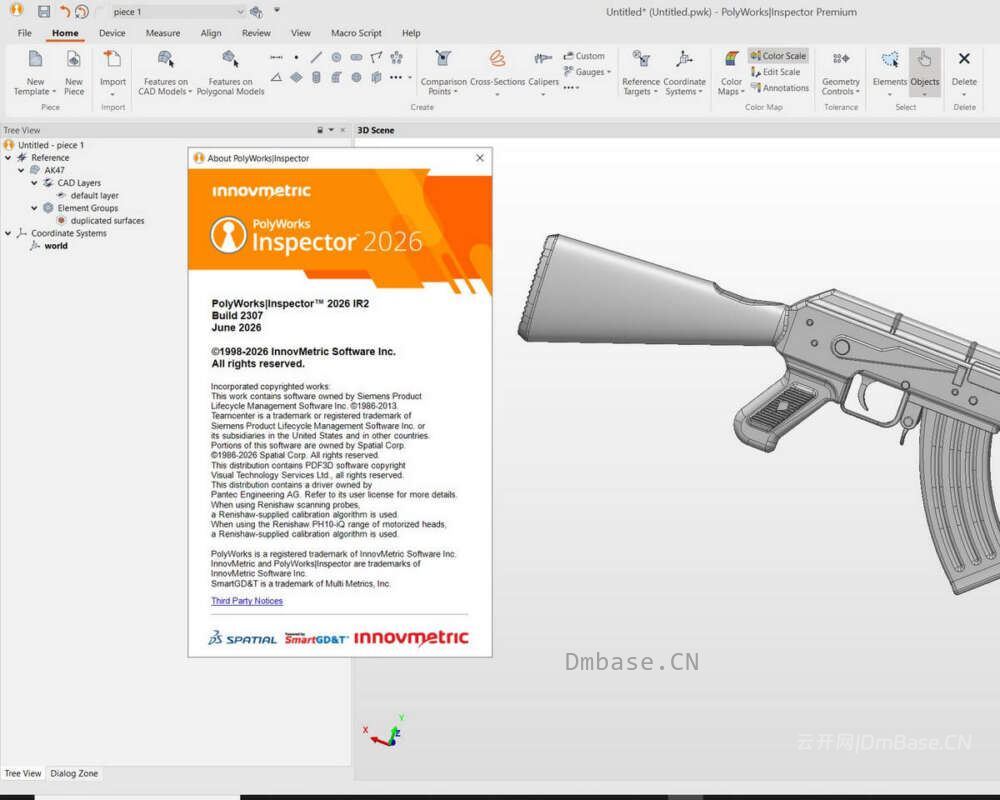Open the piece 1 combo box
1000x800 pixels.
tap(177, 11)
